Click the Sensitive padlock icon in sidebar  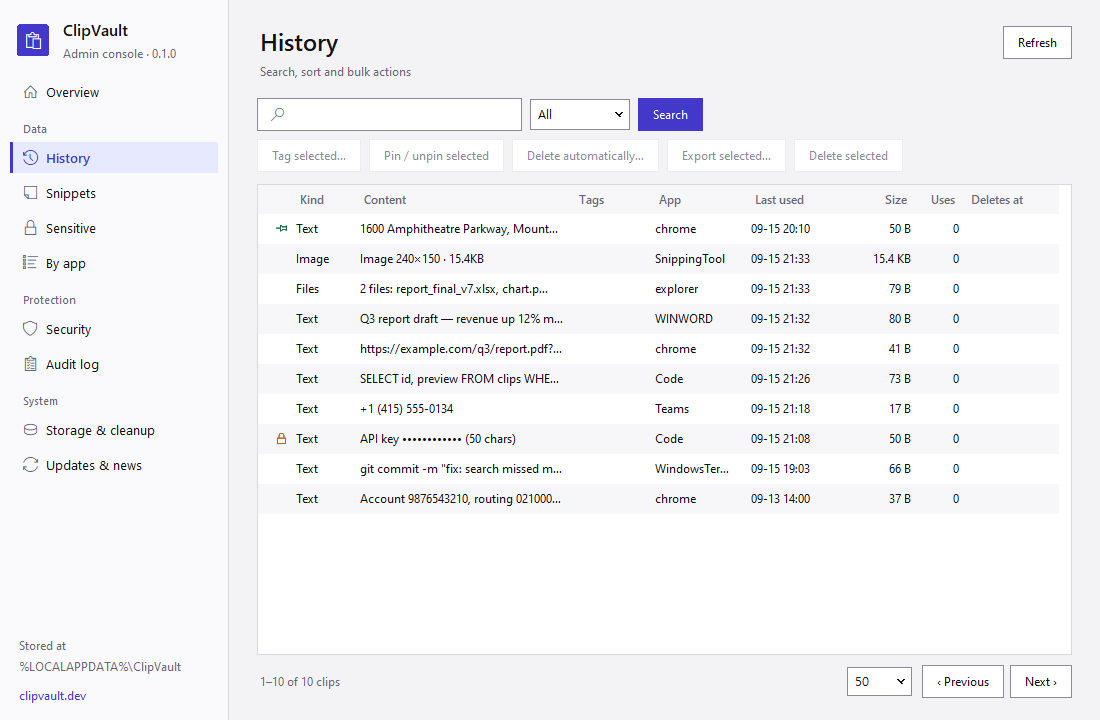(30, 228)
